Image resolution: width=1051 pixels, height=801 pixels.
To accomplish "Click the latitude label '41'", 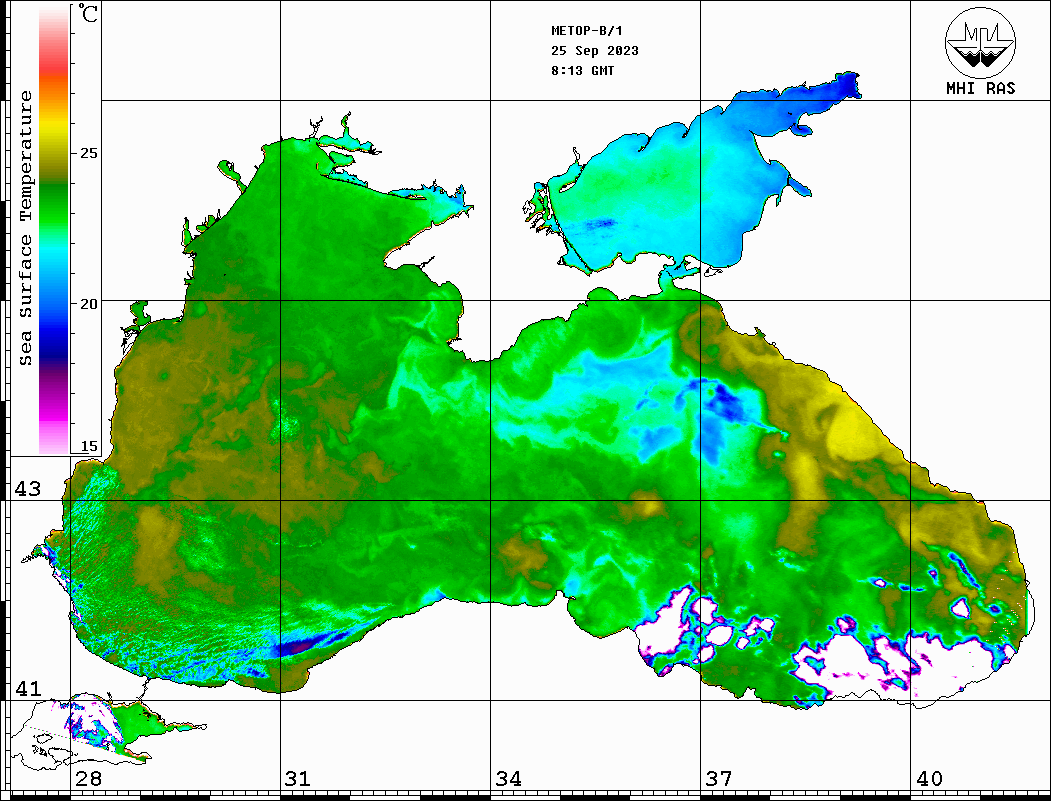I will (28, 689).
